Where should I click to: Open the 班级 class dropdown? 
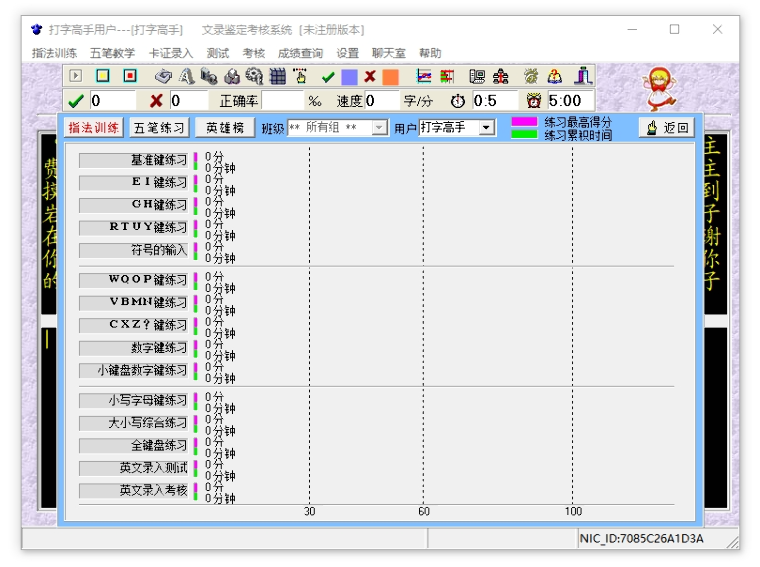(337, 127)
